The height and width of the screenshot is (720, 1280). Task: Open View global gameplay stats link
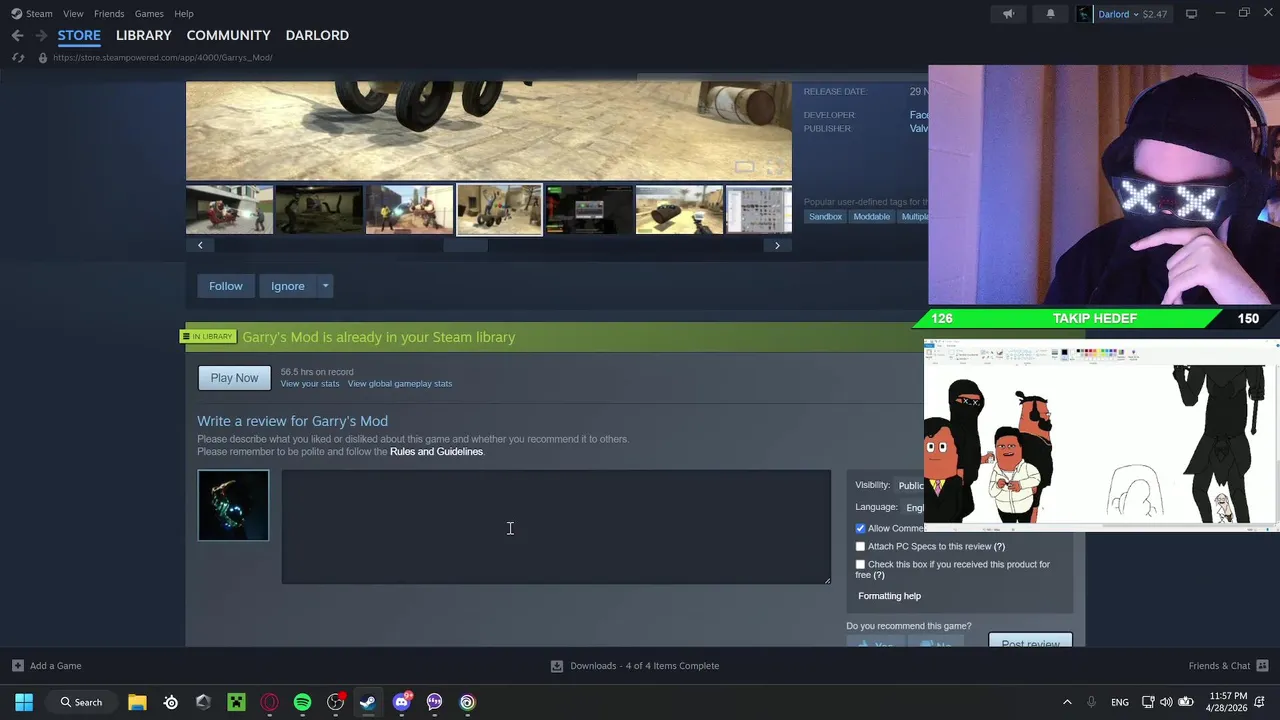coord(400,384)
